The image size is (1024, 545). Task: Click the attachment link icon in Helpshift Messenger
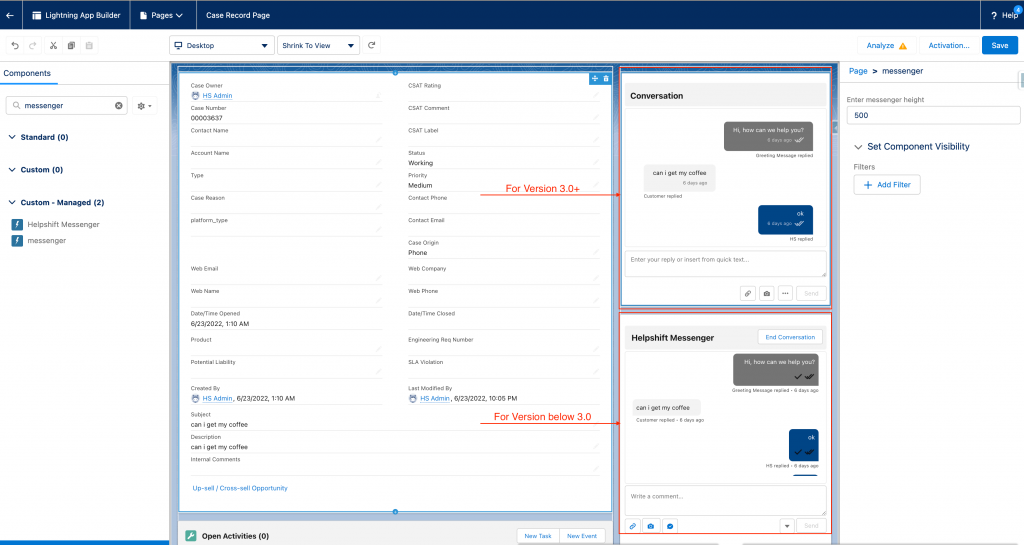[633, 526]
